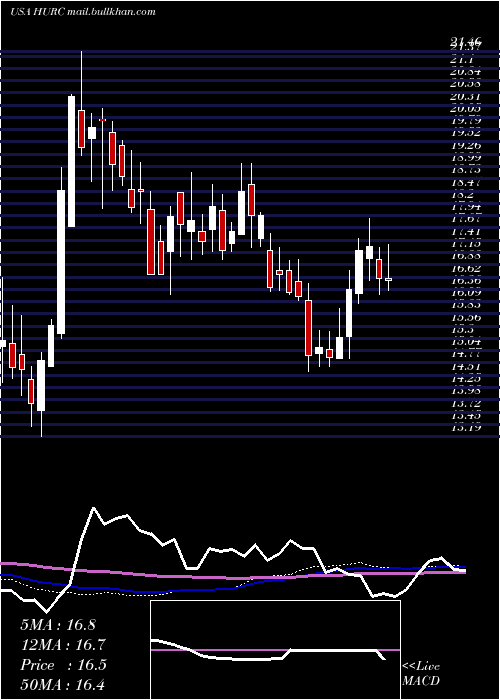Open the MACD inset chart box

275,650
